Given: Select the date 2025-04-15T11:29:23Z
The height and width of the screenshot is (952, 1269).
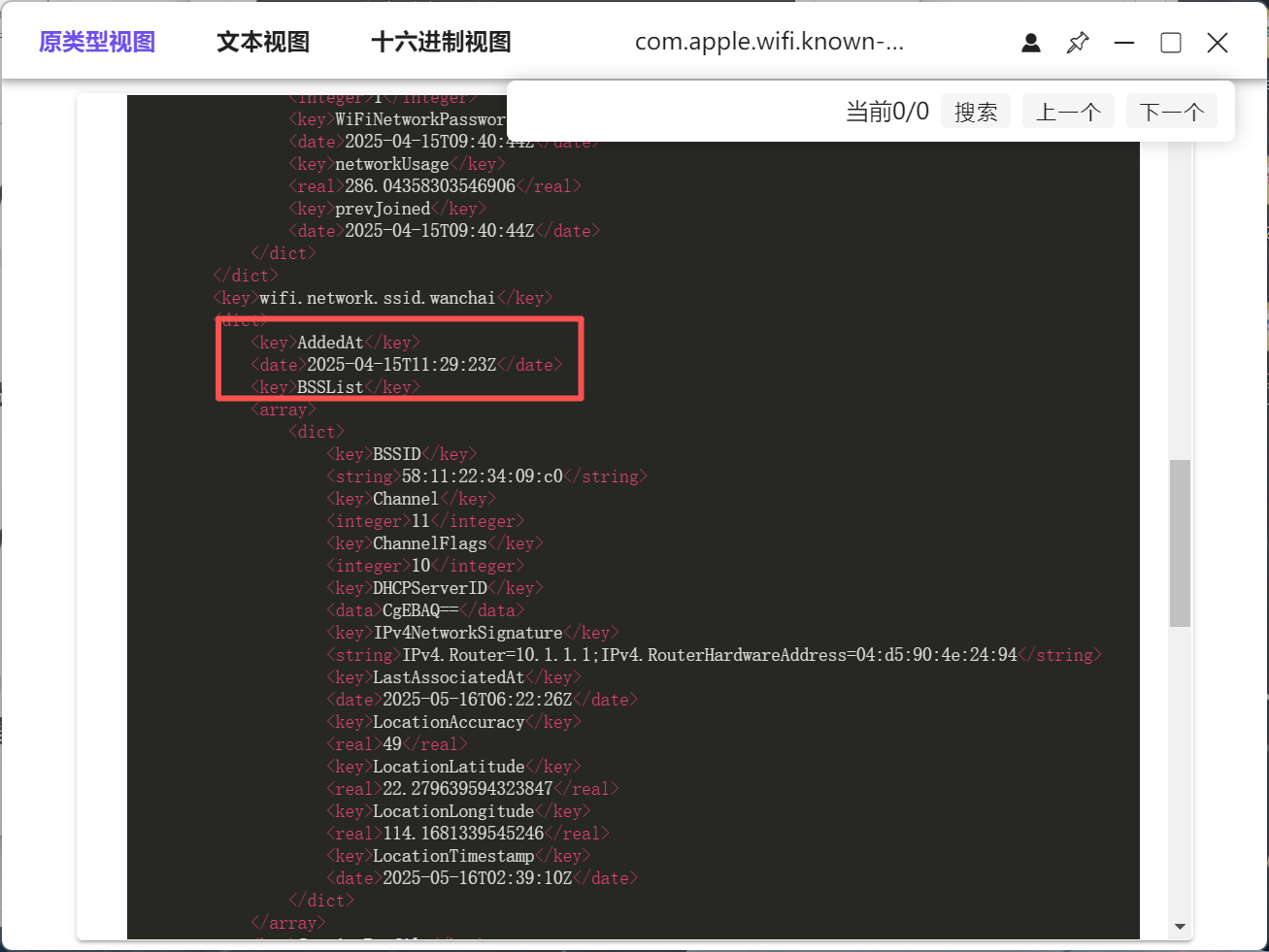Looking at the screenshot, I should click(406, 365).
